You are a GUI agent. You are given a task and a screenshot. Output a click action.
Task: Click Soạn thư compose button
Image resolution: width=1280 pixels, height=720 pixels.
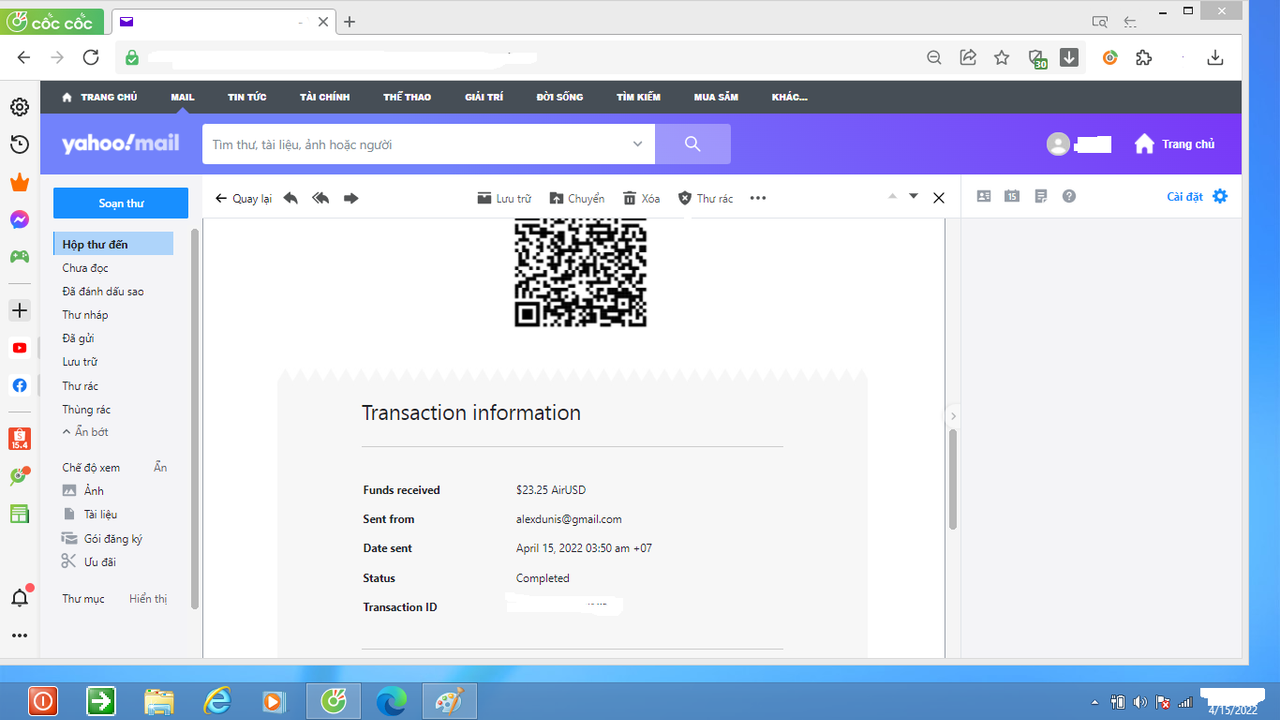point(121,203)
